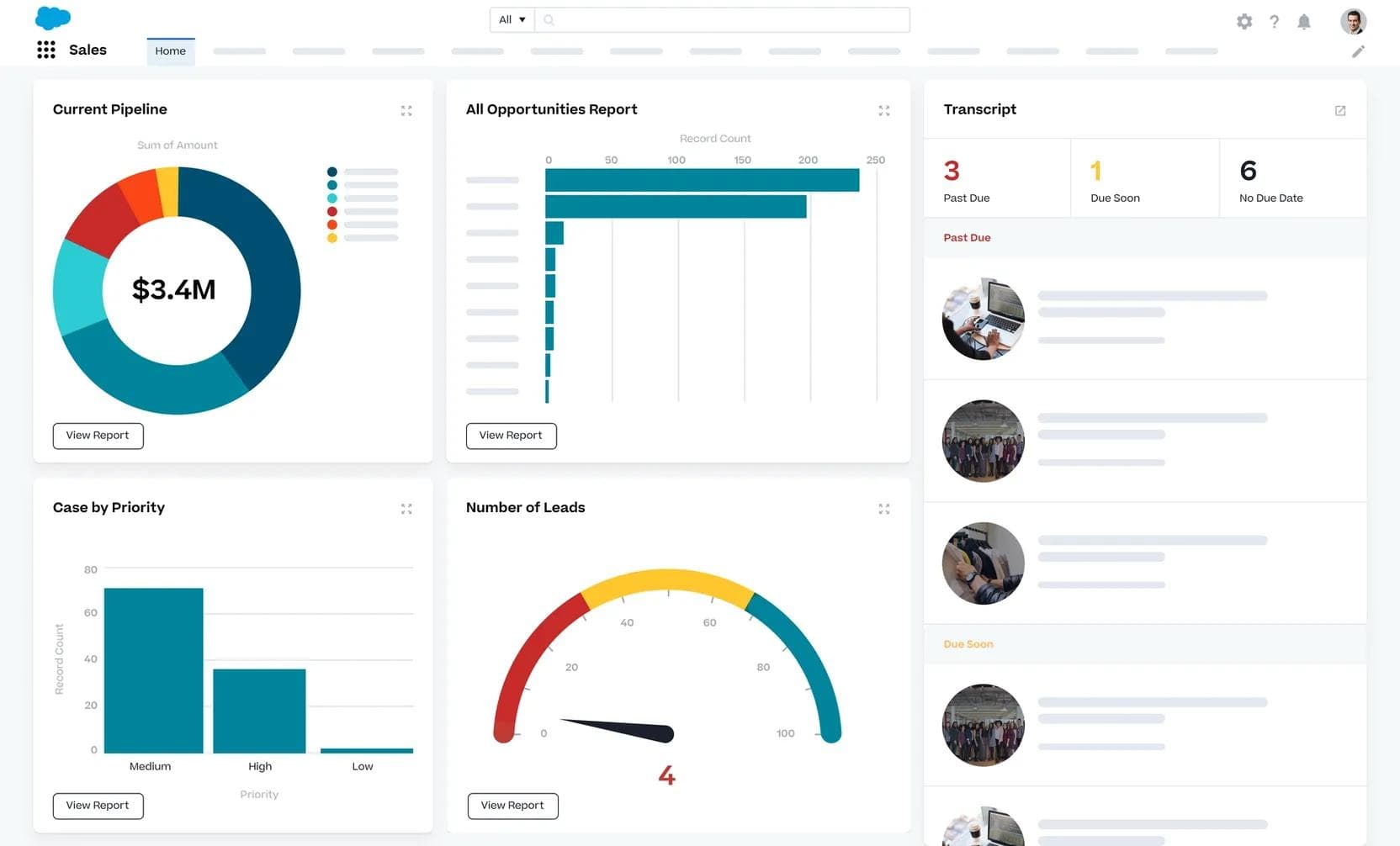Expand the Current Pipeline chart

pyautogui.click(x=406, y=111)
